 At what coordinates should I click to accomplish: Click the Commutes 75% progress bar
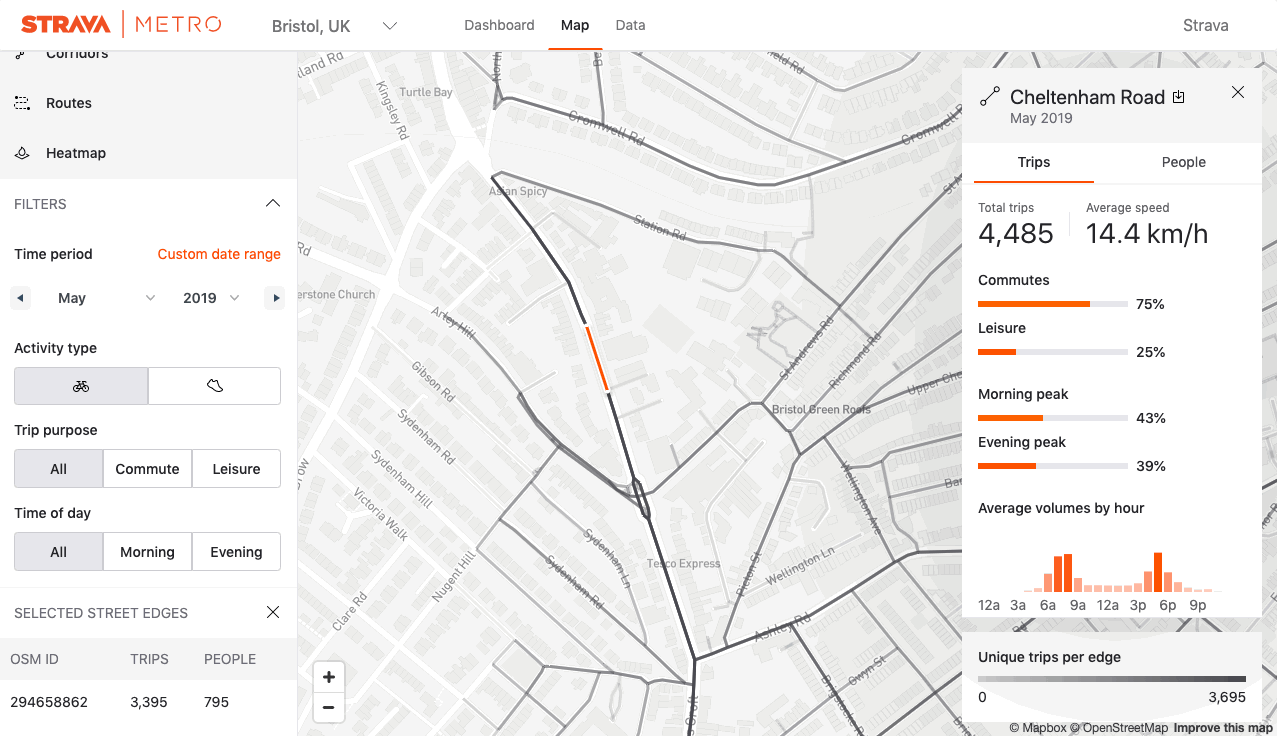(1053, 304)
